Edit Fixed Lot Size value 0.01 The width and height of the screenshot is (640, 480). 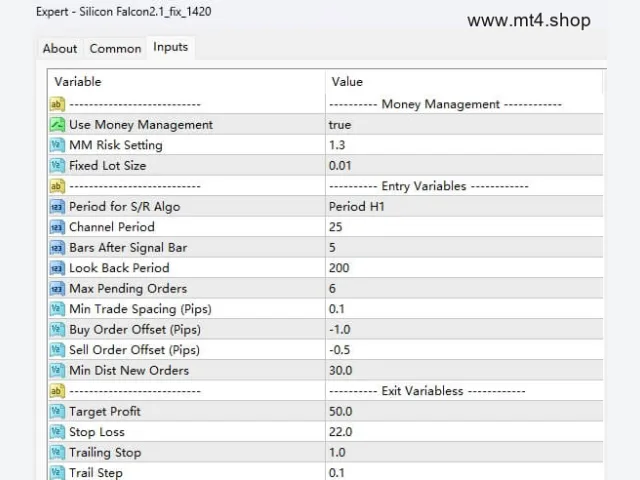pyautogui.click(x=340, y=166)
